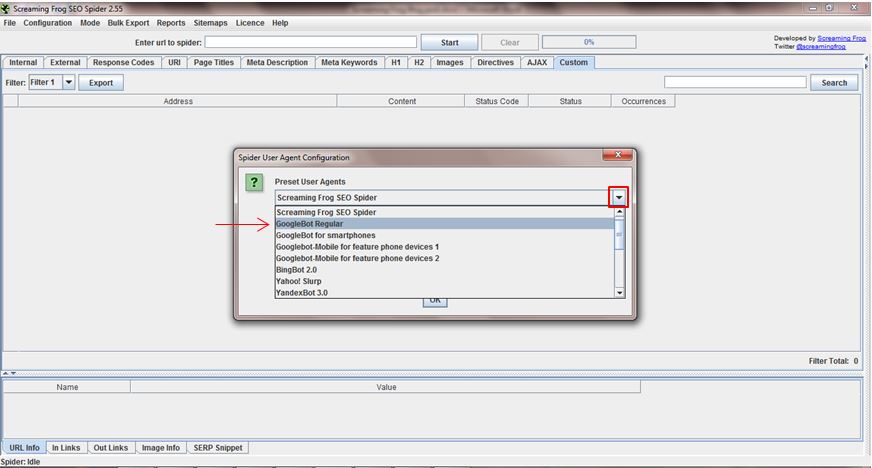The image size is (872, 468).
Task: Open the Licence menu
Action: click(250, 23)
